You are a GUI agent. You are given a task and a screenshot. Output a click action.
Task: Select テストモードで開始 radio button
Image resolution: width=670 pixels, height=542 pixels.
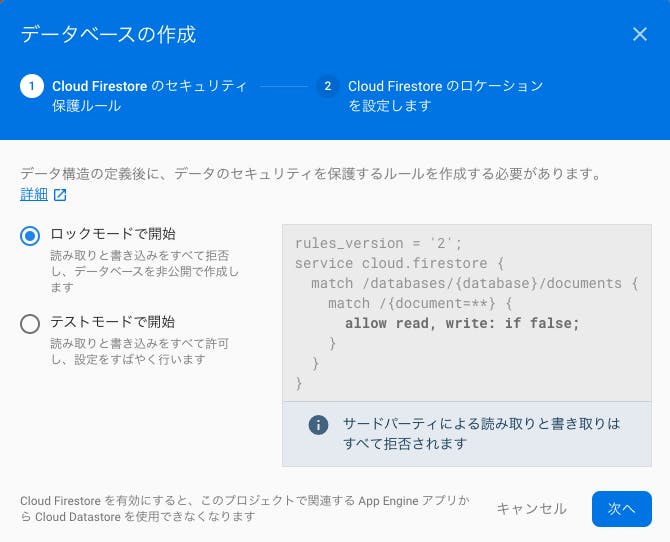[30, 324]
